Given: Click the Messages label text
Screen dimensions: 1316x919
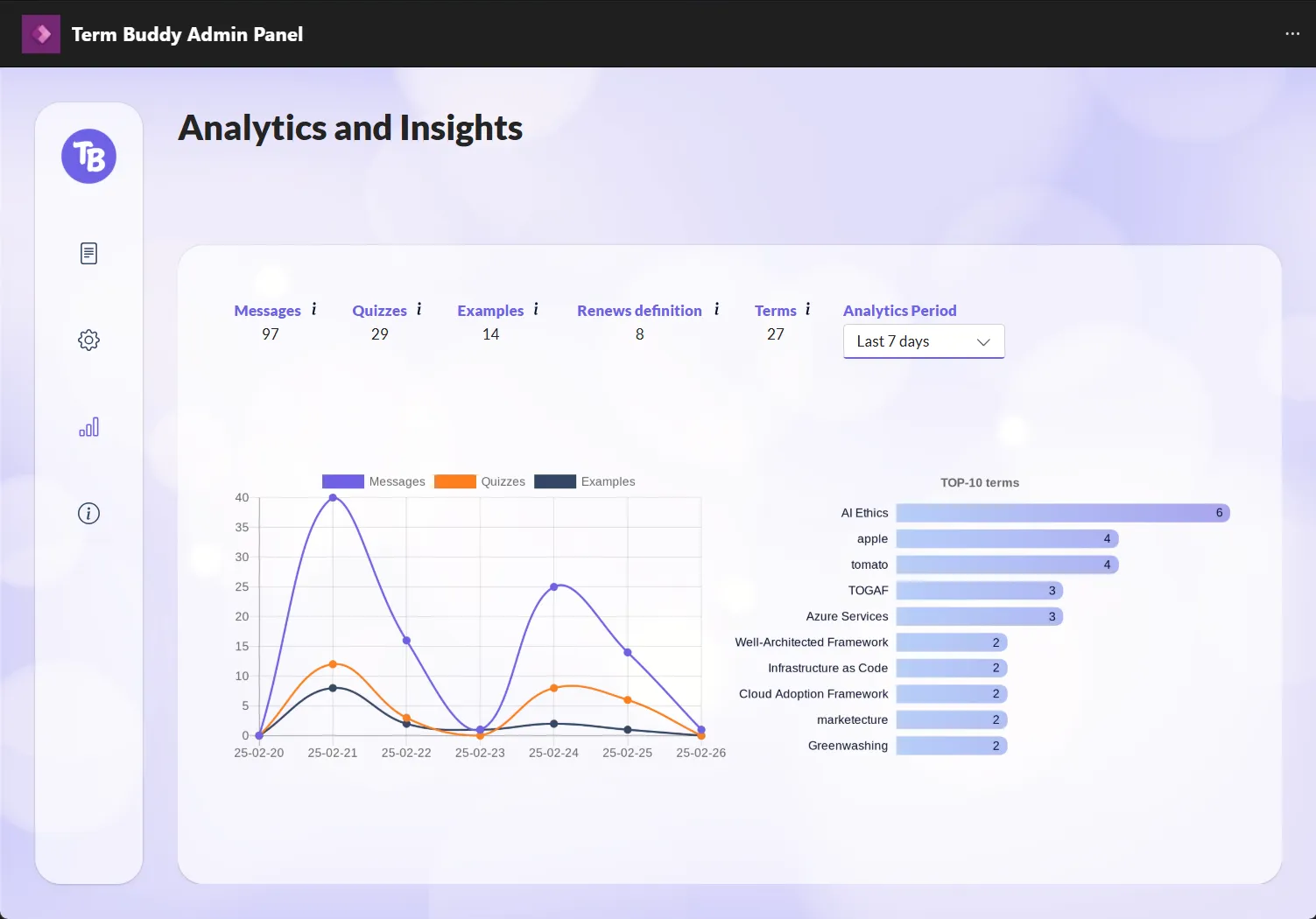Looking at the screenshot, I should 267,311.
